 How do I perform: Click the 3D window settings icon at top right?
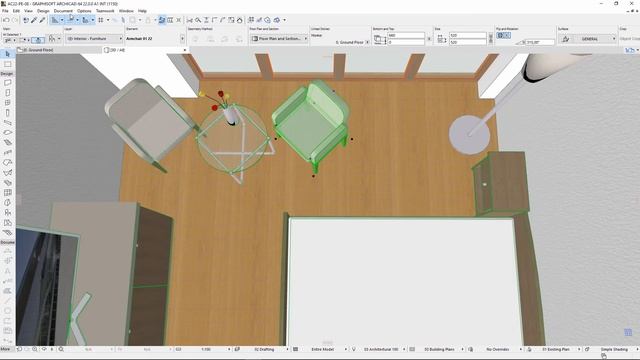pyautogui.click(x=629, y=50)
